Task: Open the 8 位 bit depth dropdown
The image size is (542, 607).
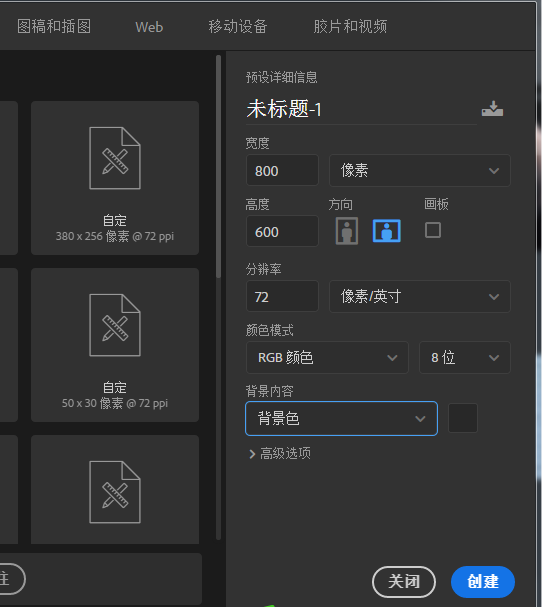Action: (x=465, y=357)
